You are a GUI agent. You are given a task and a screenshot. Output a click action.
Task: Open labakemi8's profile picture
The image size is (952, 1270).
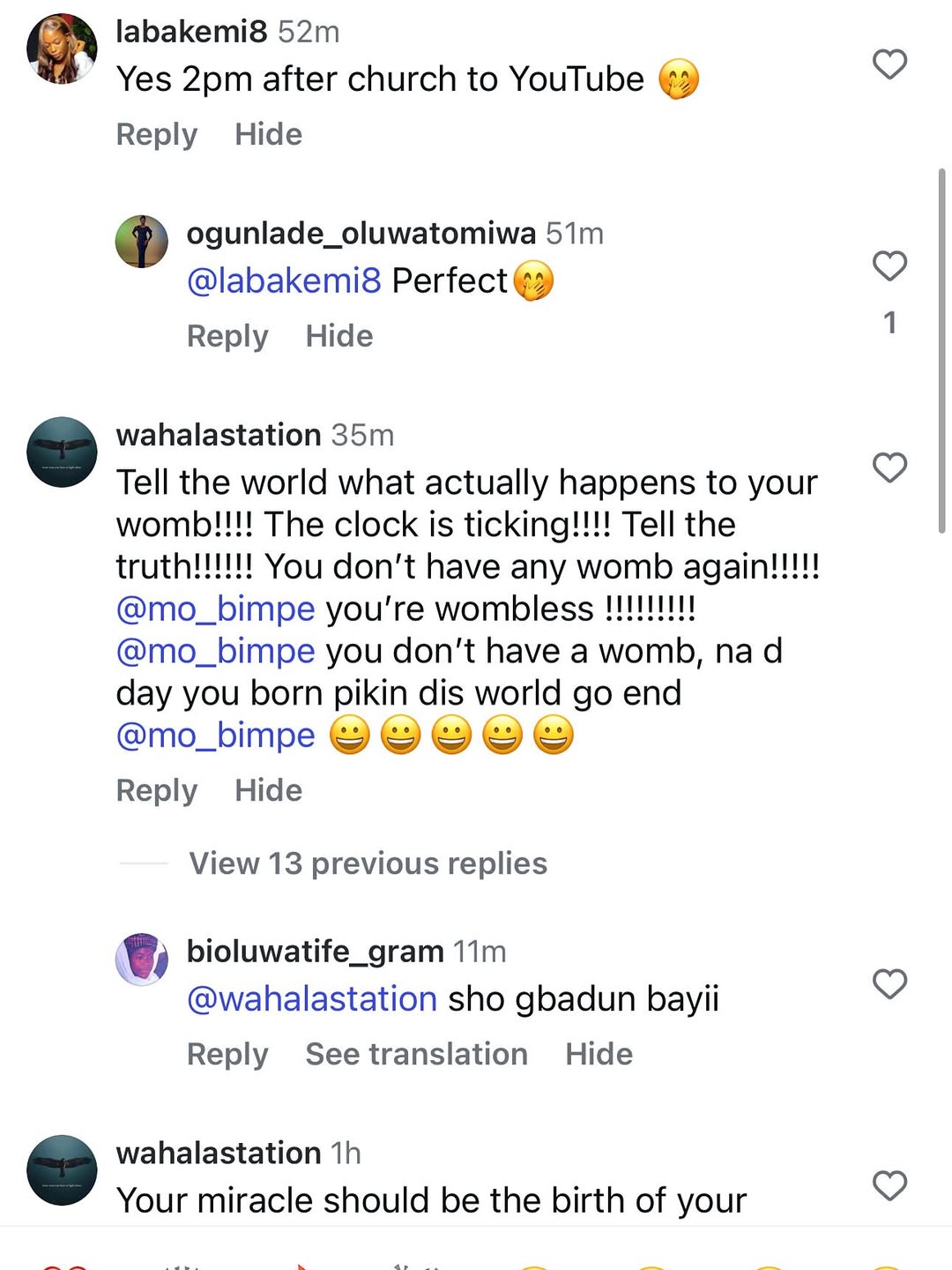point(62,49)
